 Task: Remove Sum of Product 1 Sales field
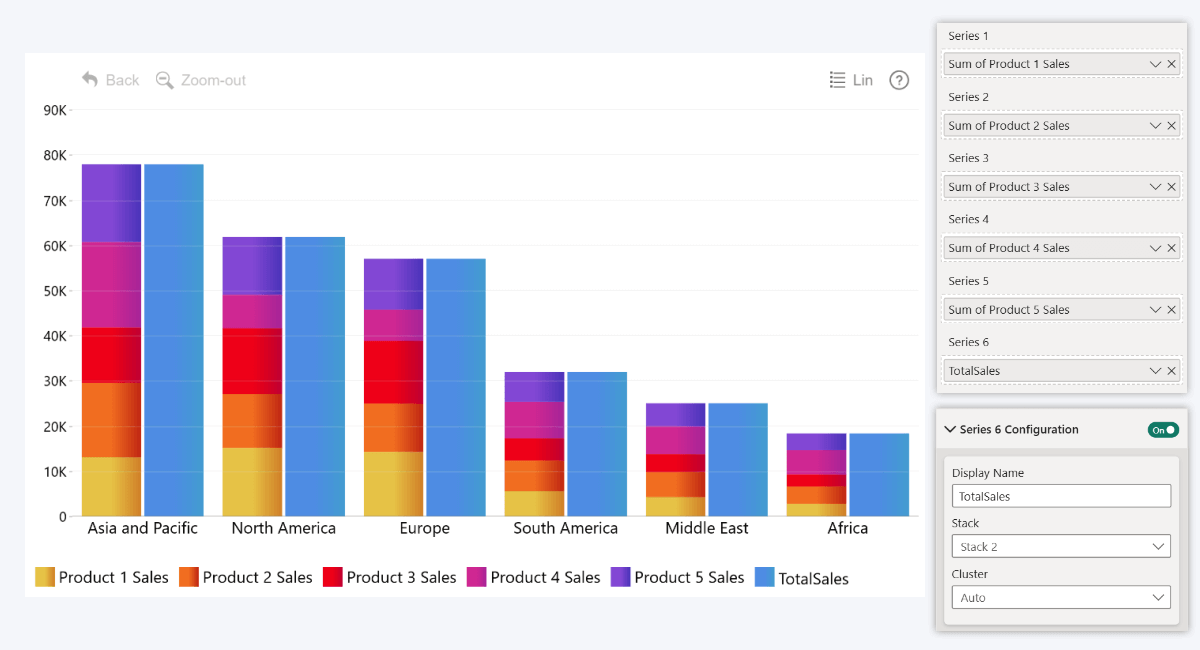[1172, 64]
